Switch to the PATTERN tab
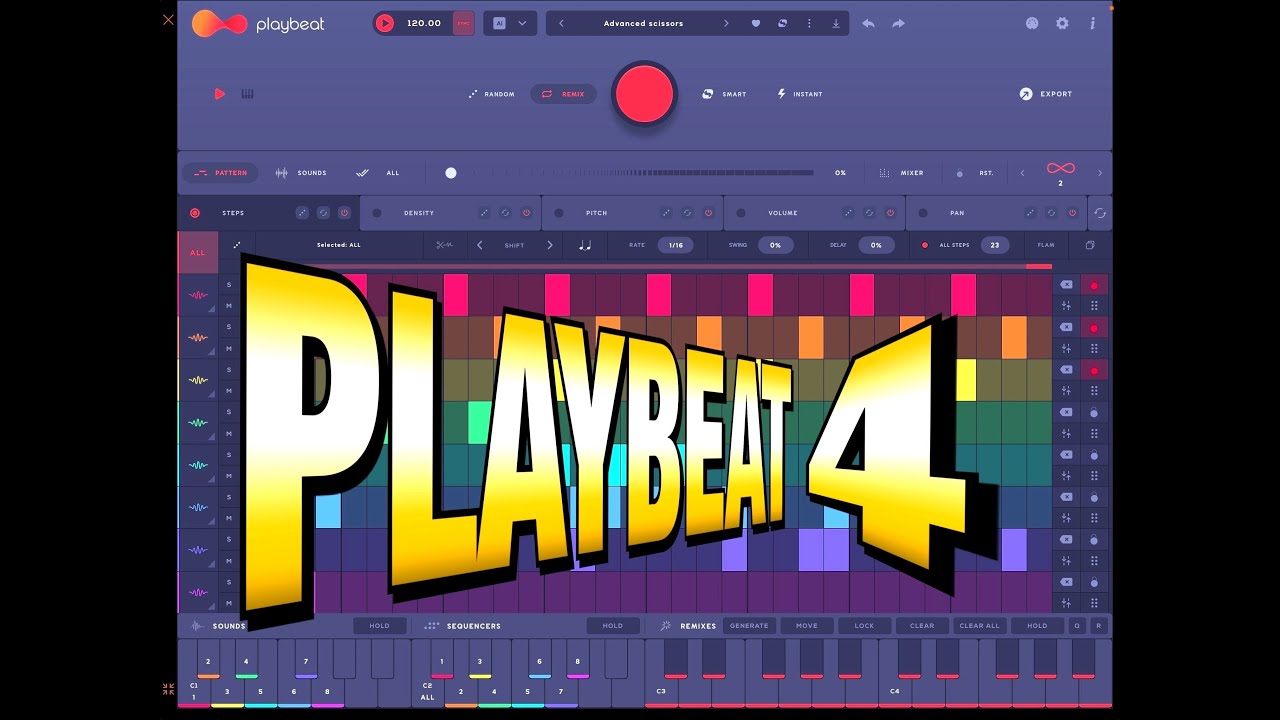 pyautogui.click(x=220, y=173)
